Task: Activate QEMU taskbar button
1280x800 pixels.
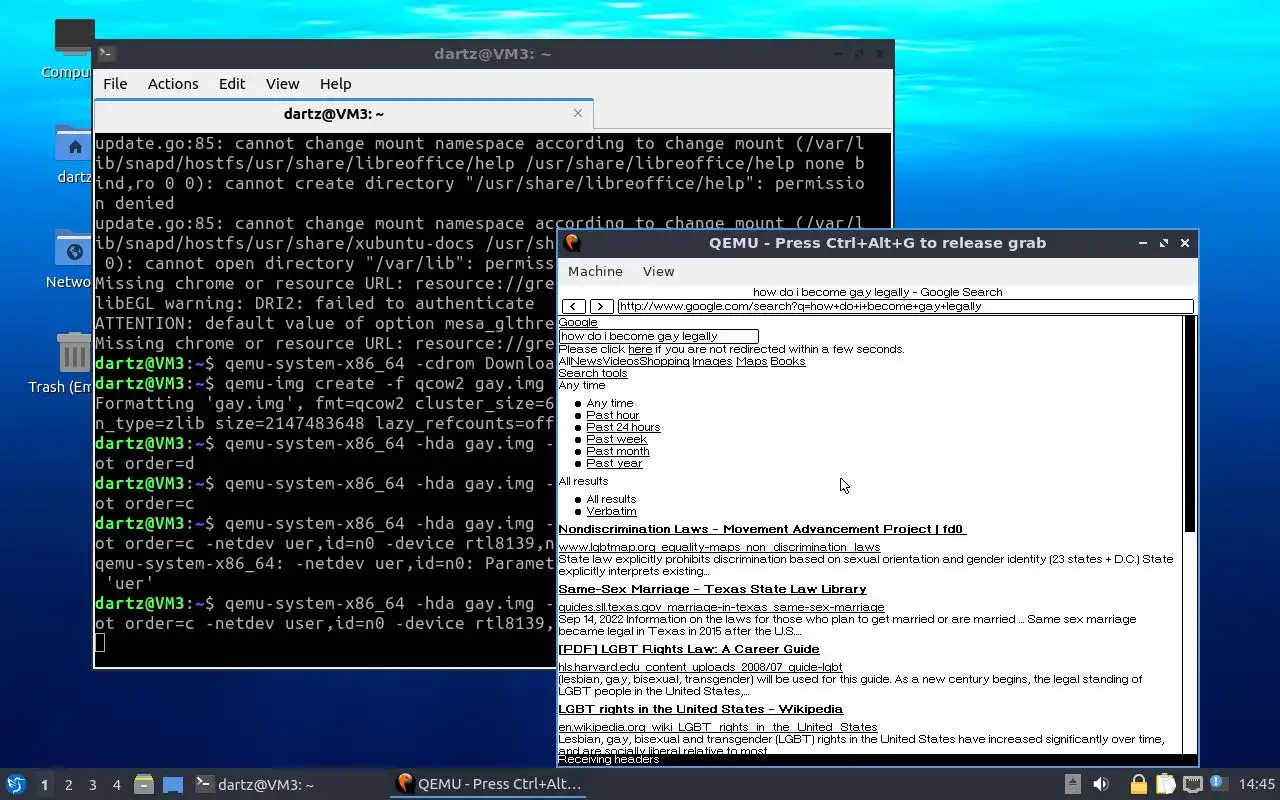Action: 488,785
